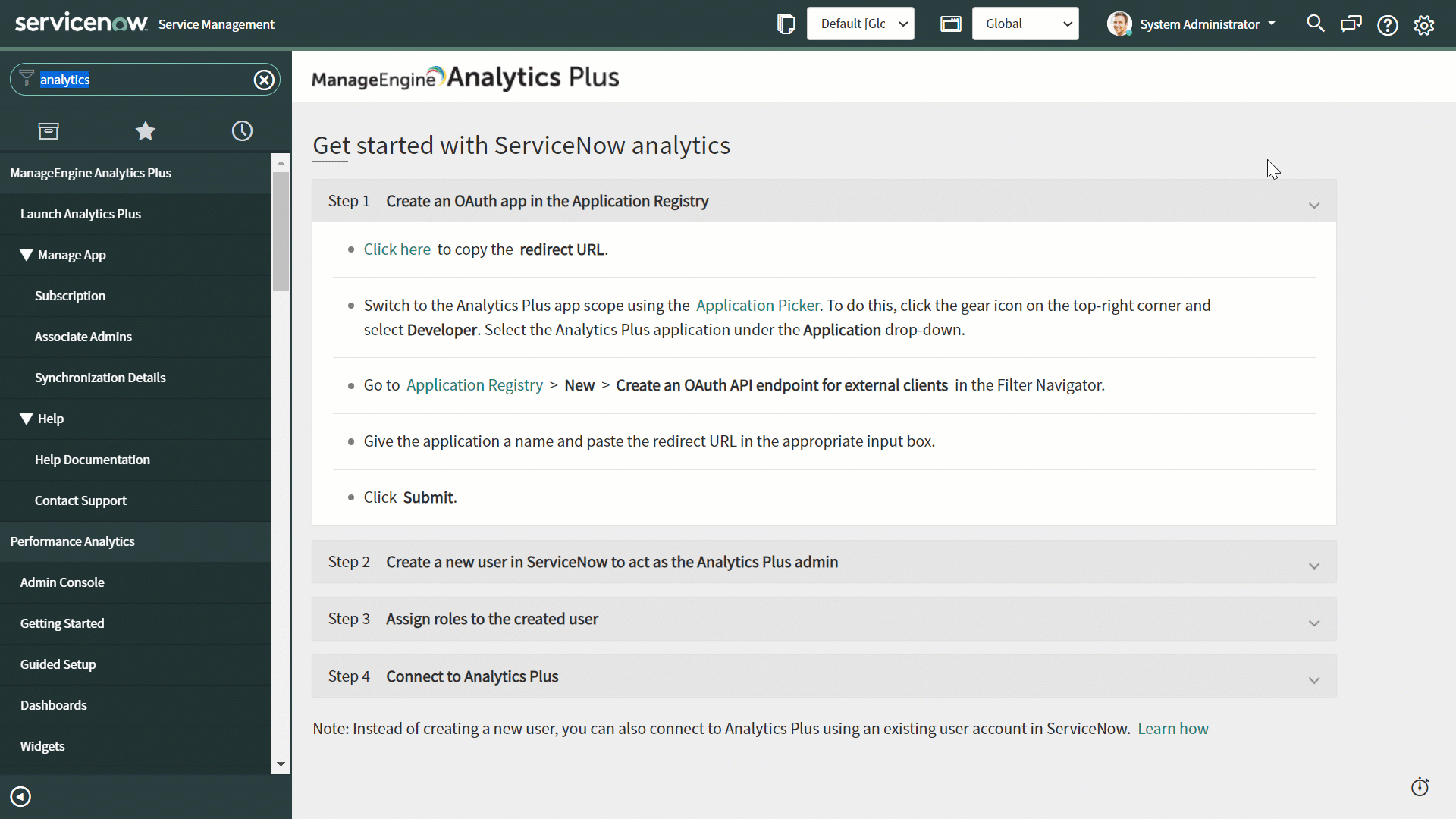Open the settings gear icon
1456x819 pixels.
tap(1424, 25)
